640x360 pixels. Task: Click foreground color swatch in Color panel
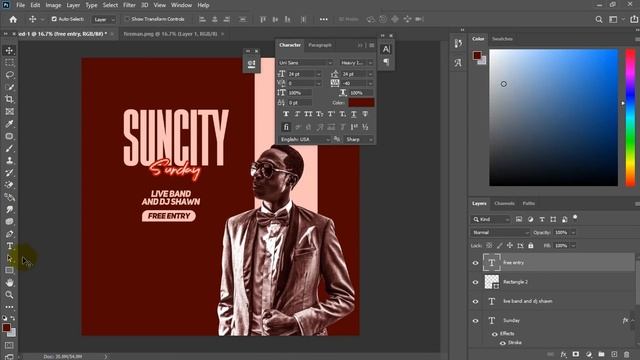coord(477,56)
